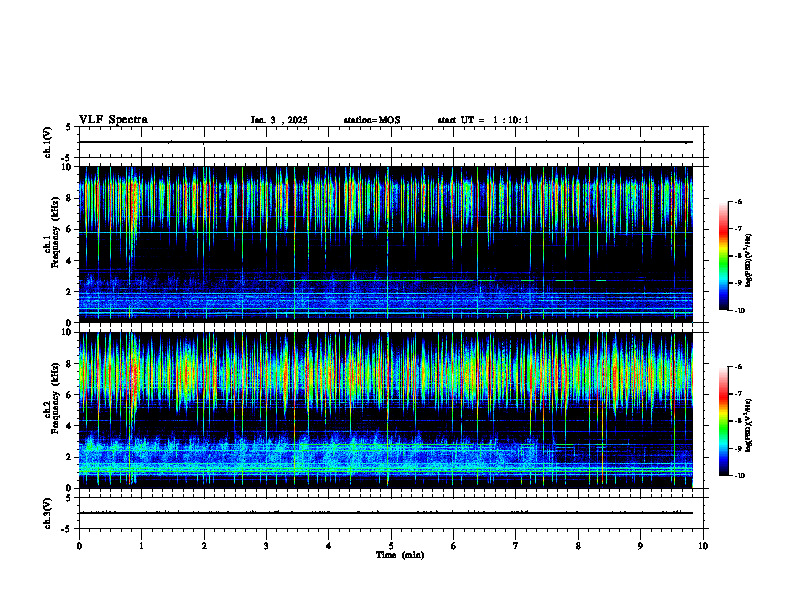Click the "Time (min)" axis title
792x612 pixels.
[400, 555]
